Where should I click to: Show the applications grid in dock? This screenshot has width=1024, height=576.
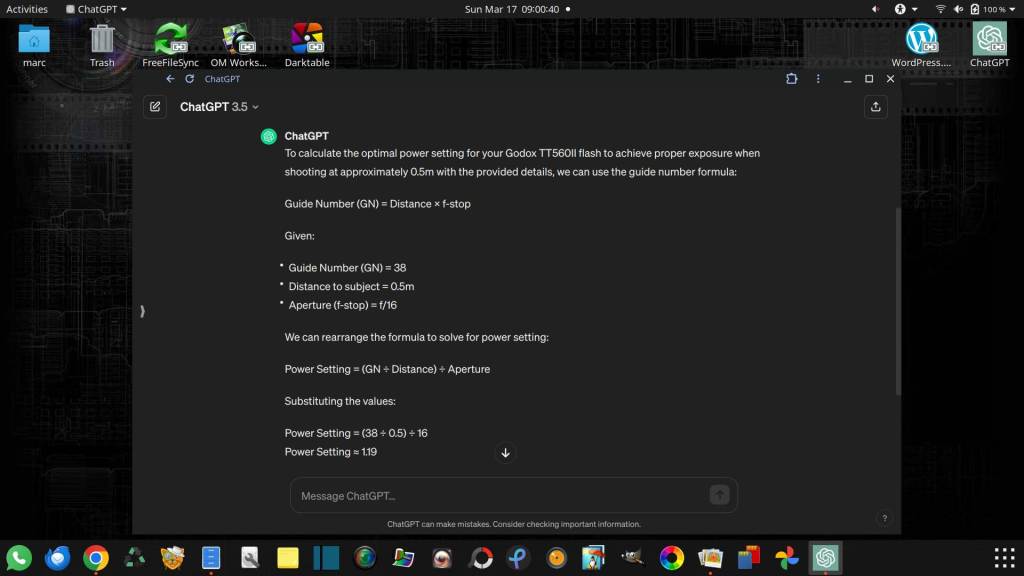[1004, 558]
